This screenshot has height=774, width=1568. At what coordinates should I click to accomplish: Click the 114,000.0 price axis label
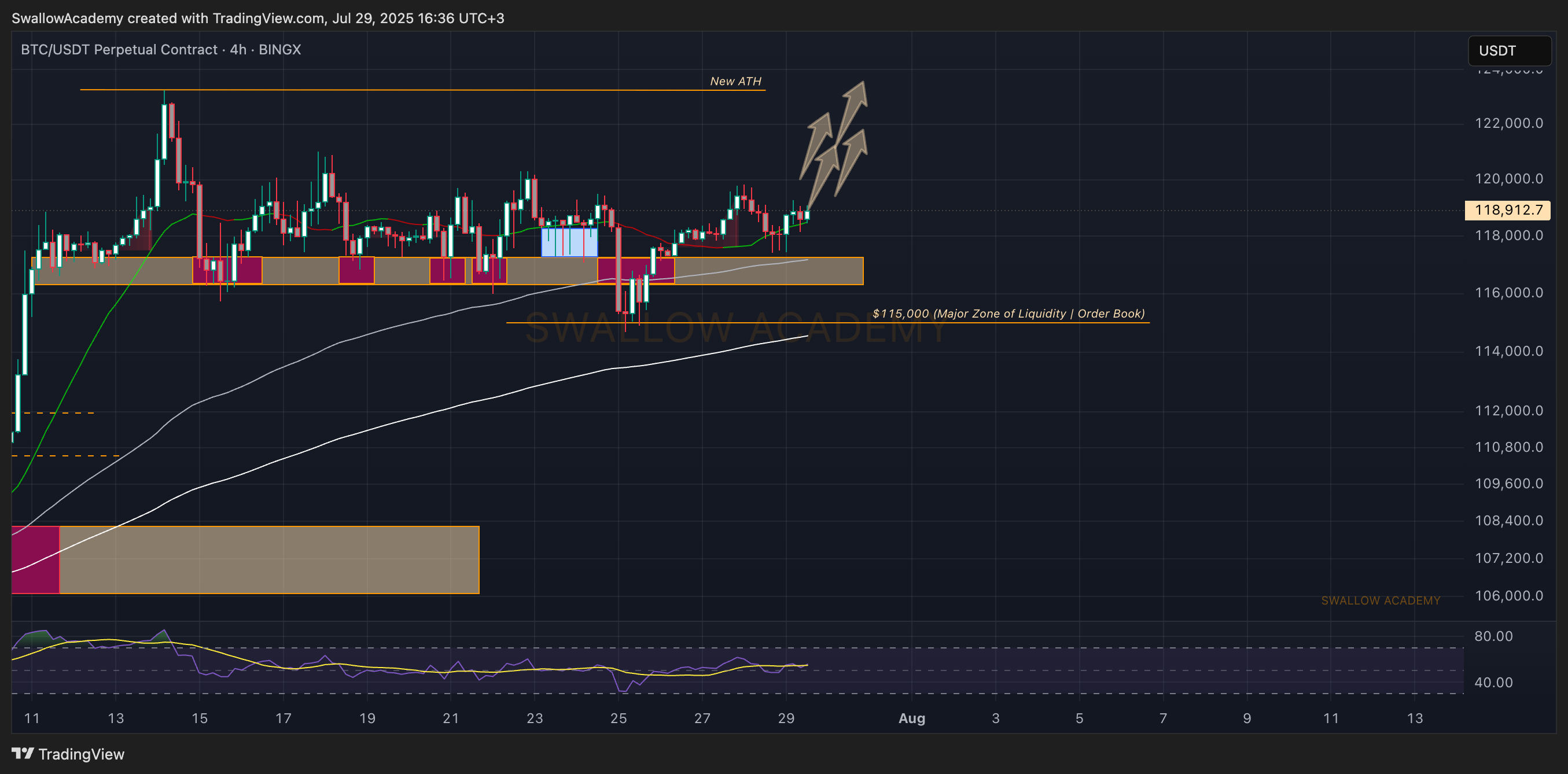1508,351
